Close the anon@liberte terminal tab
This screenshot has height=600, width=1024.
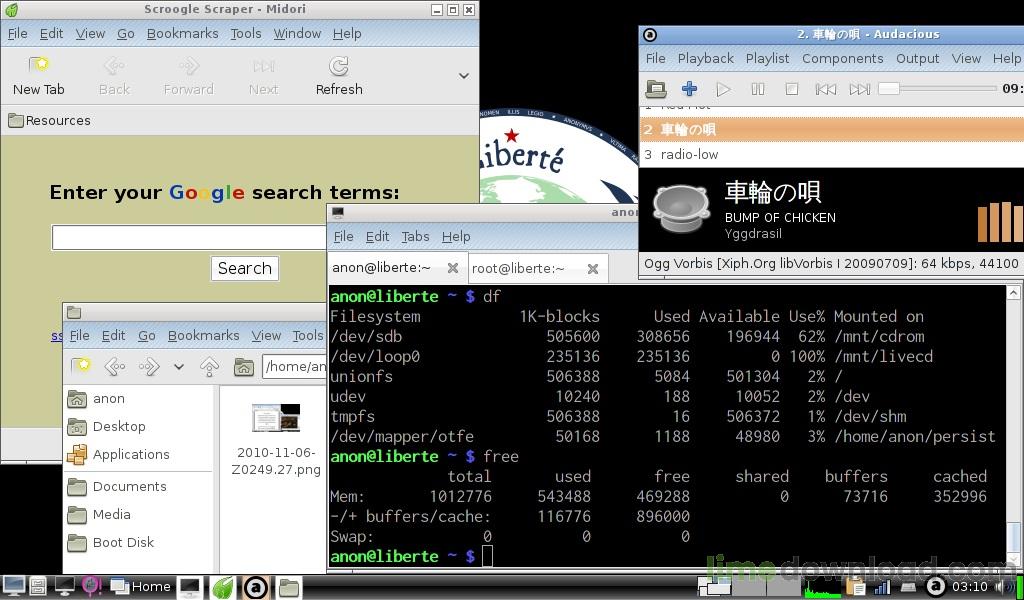[x=453, y=268]
